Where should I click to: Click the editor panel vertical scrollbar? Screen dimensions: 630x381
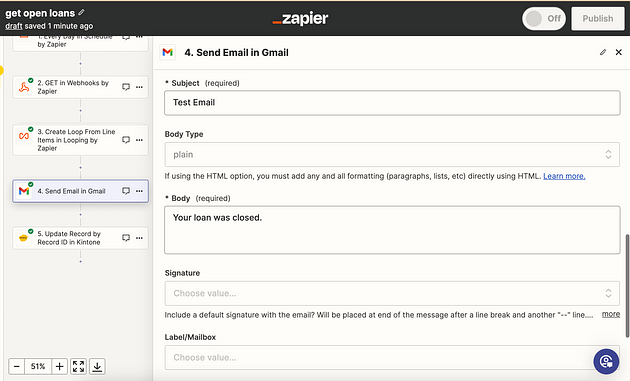(627, 286)
